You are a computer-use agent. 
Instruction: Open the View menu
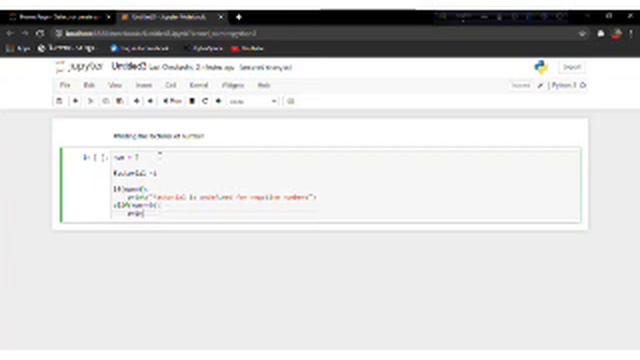pyautogui.click(x=115, y=85)
